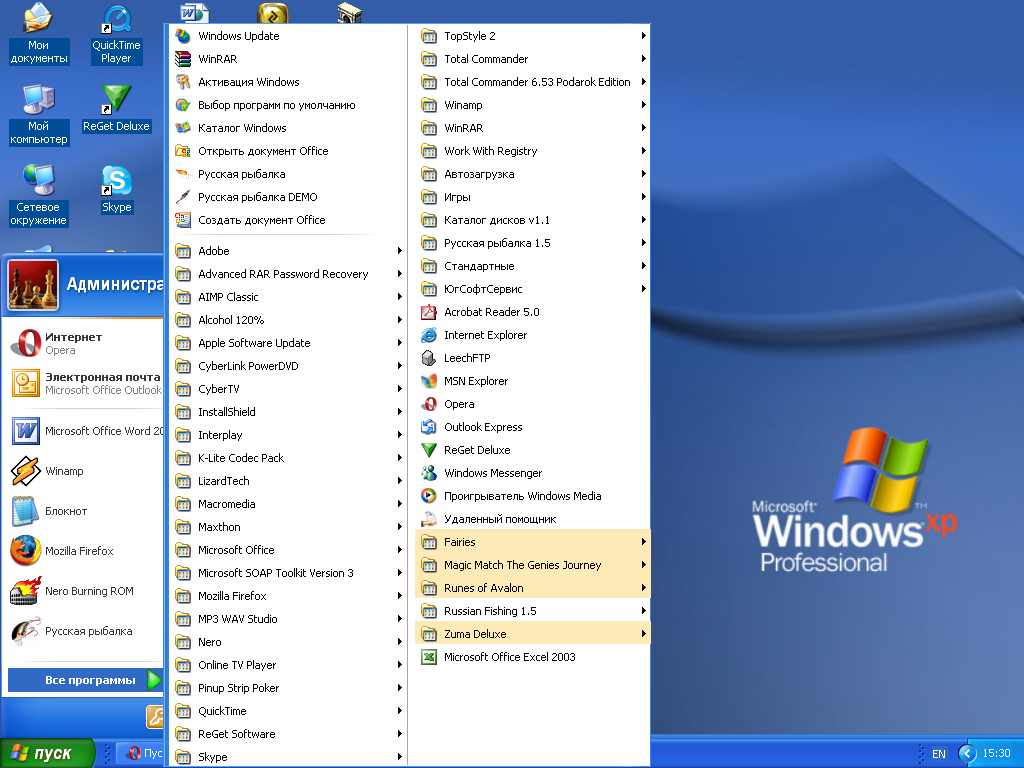Click the Удаленный помощник icon
This screenshot has width=1024, height=768.
pyautogui.click(x=428, y=519)
